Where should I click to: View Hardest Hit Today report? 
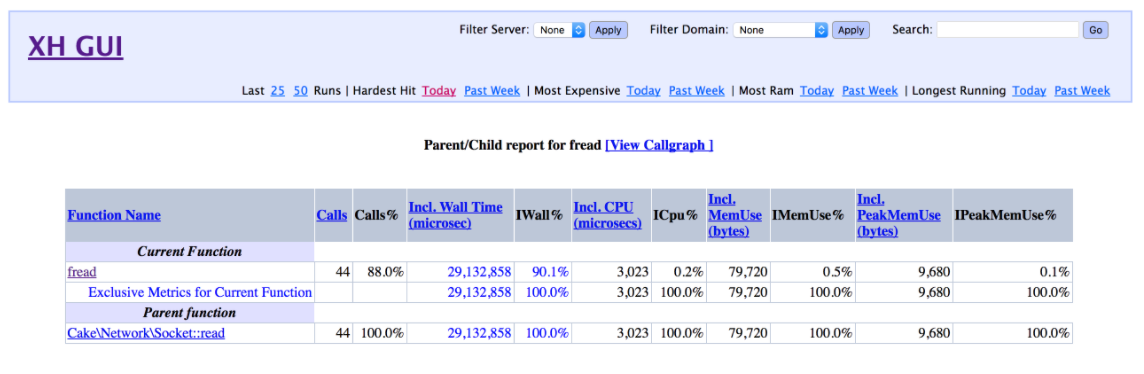click(439, 90)
